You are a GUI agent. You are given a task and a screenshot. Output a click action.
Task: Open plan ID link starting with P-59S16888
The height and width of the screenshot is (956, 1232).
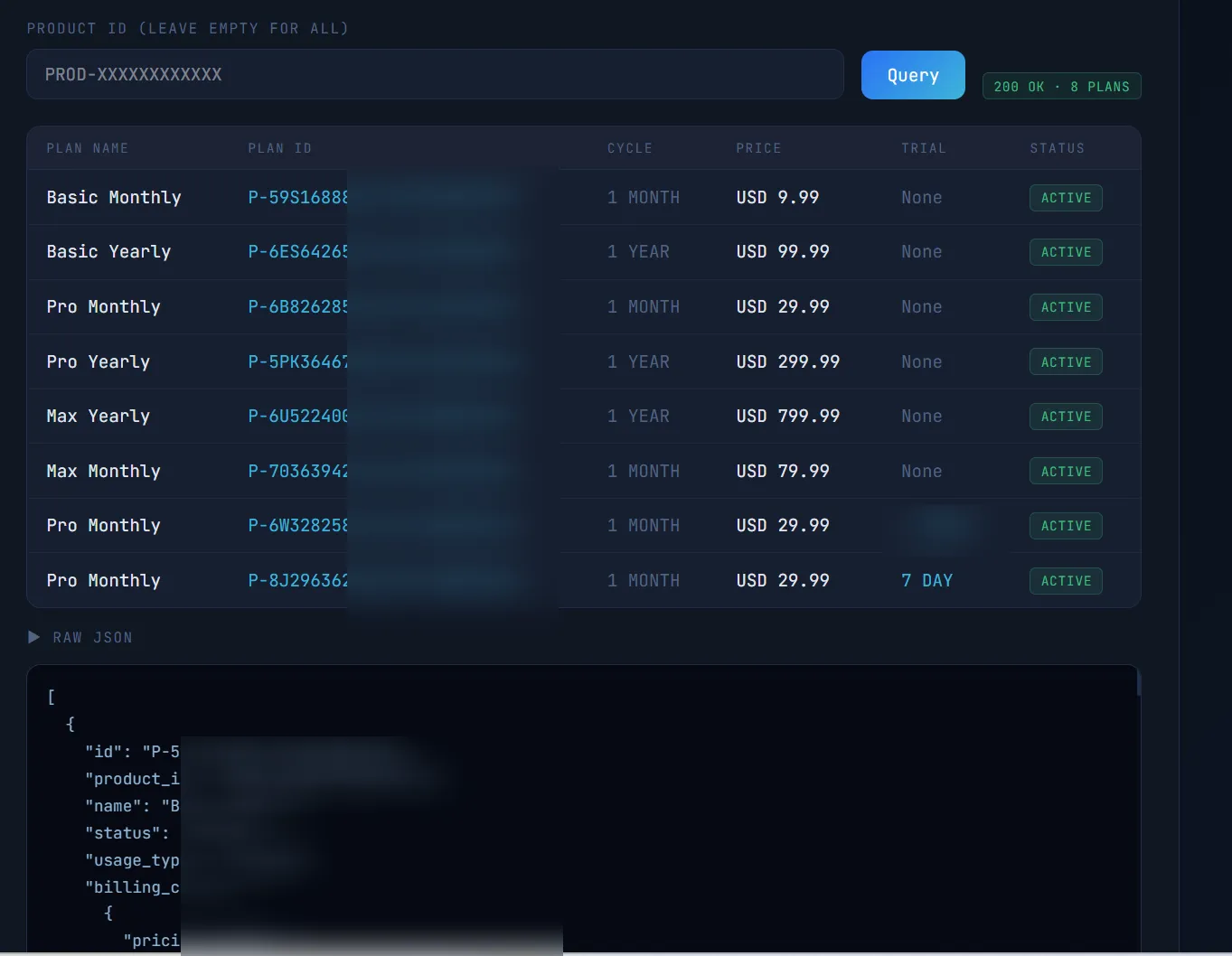pos(298,198)
